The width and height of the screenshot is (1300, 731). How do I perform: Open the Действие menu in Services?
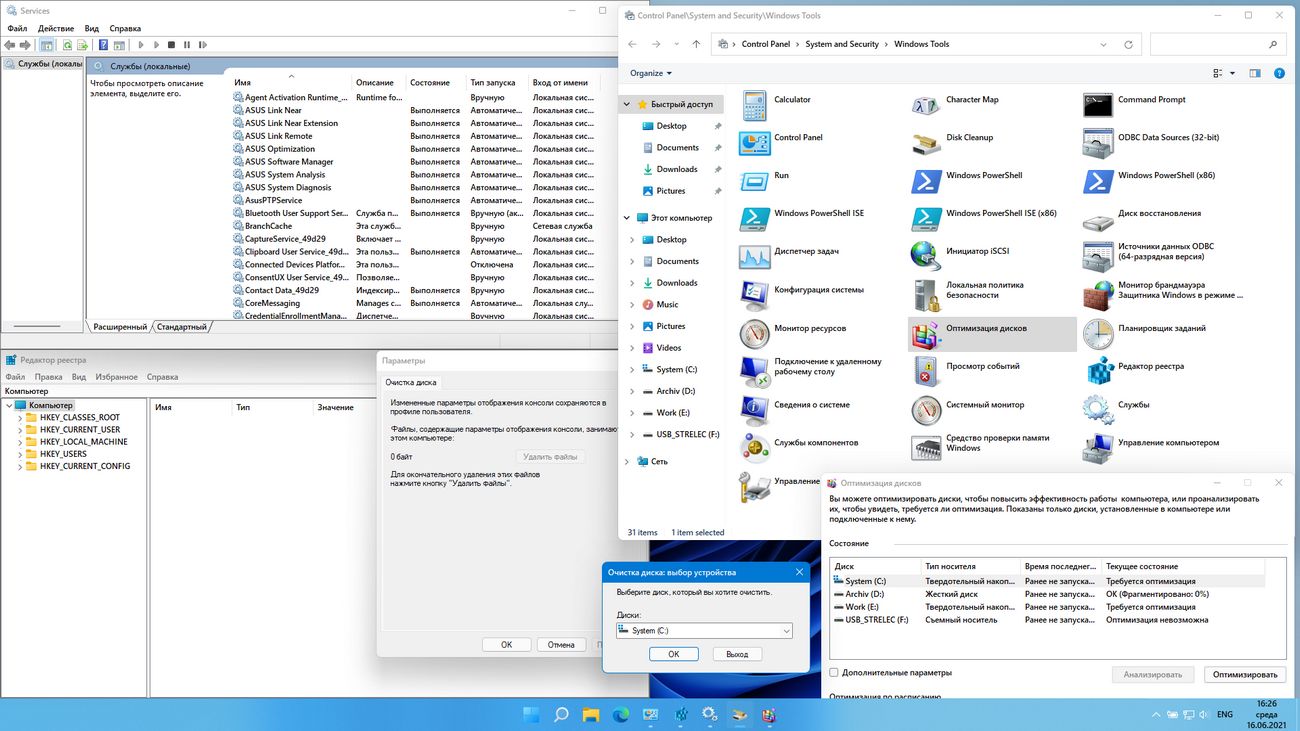tap(56, 29)
